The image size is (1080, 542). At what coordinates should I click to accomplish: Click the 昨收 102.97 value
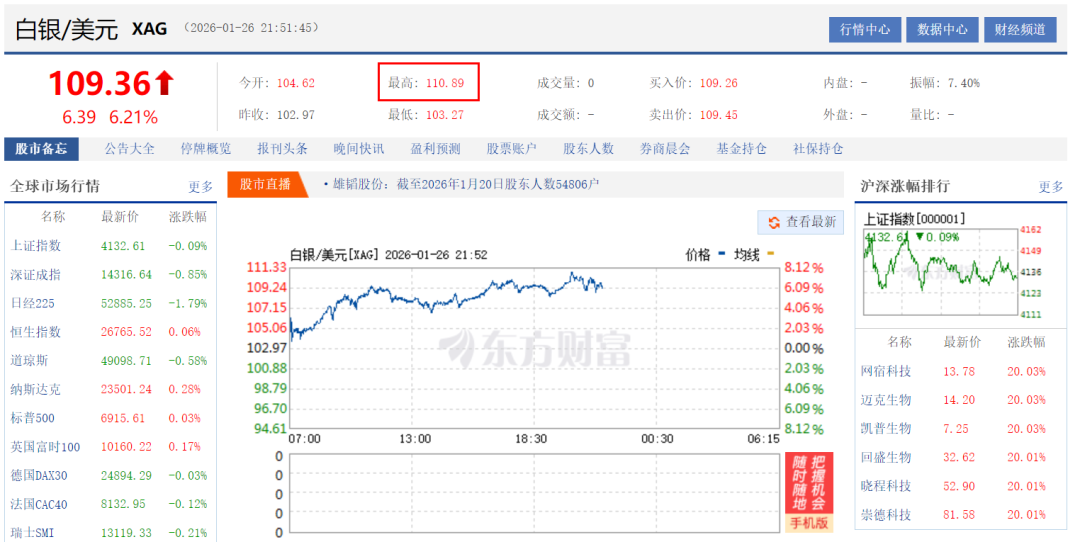click(296, 115)
